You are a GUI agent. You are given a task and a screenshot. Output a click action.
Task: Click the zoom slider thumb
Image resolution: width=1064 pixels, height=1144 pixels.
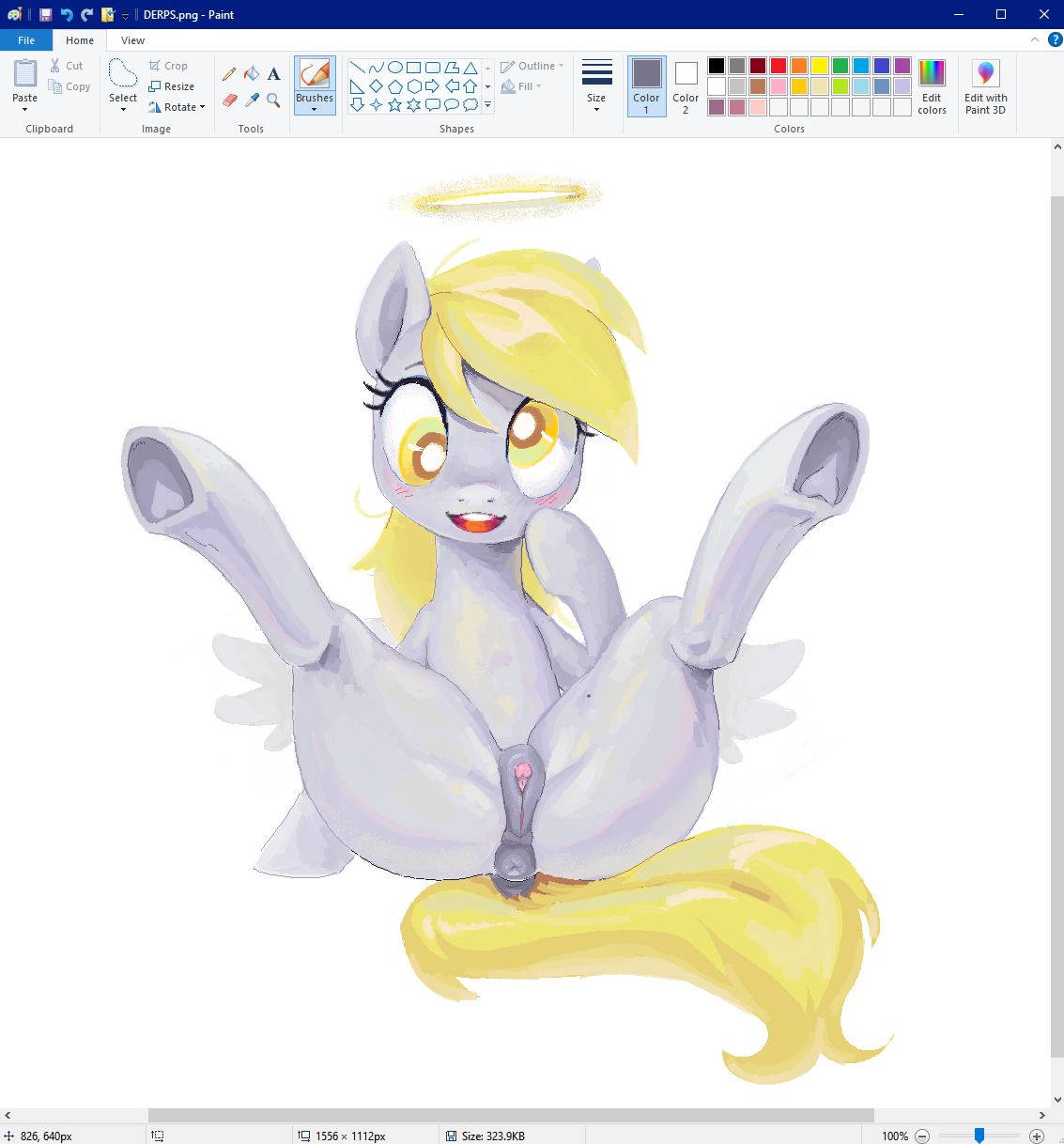point(979,1136)
